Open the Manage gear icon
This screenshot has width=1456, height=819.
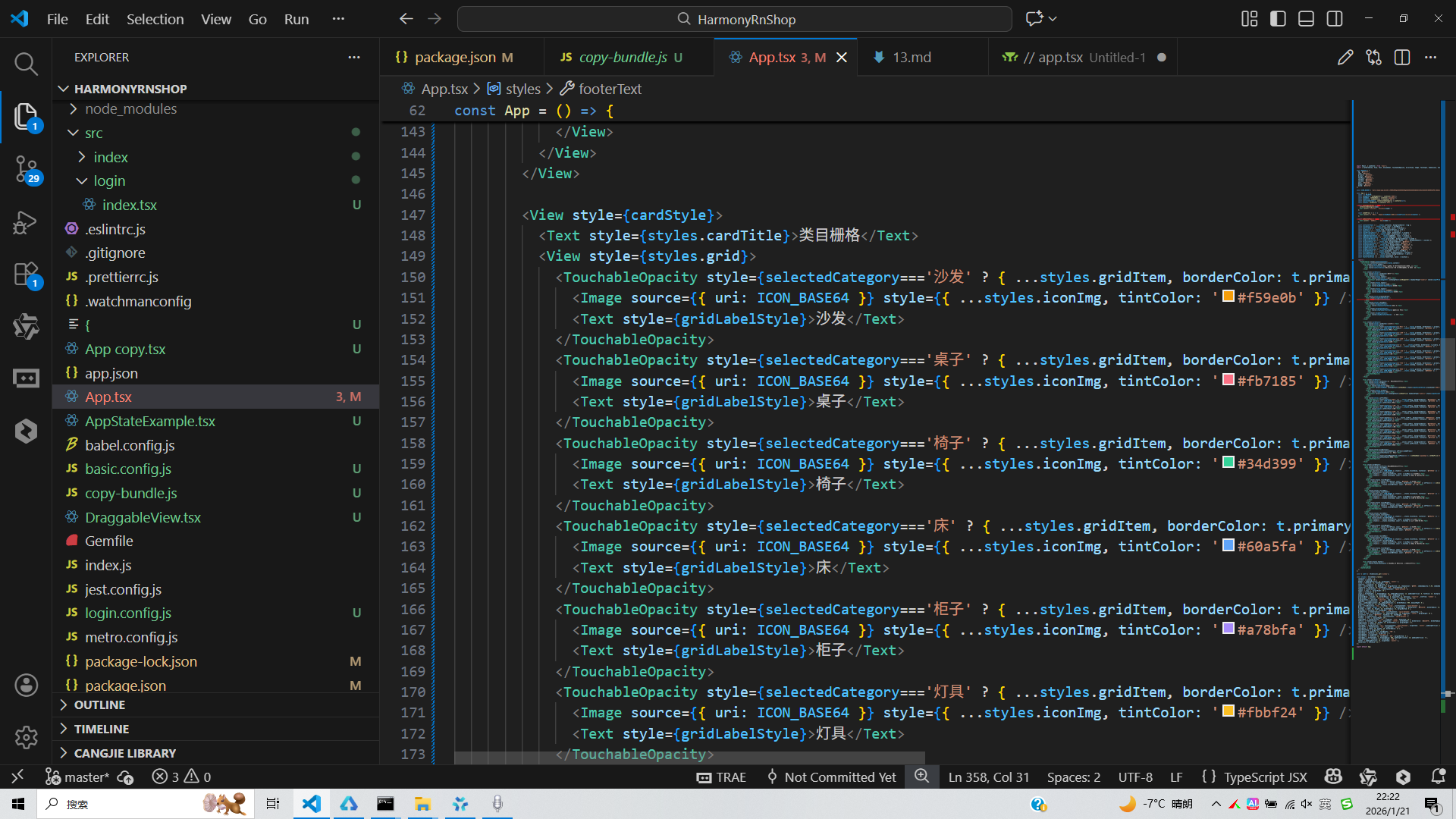tap(26, 737)
